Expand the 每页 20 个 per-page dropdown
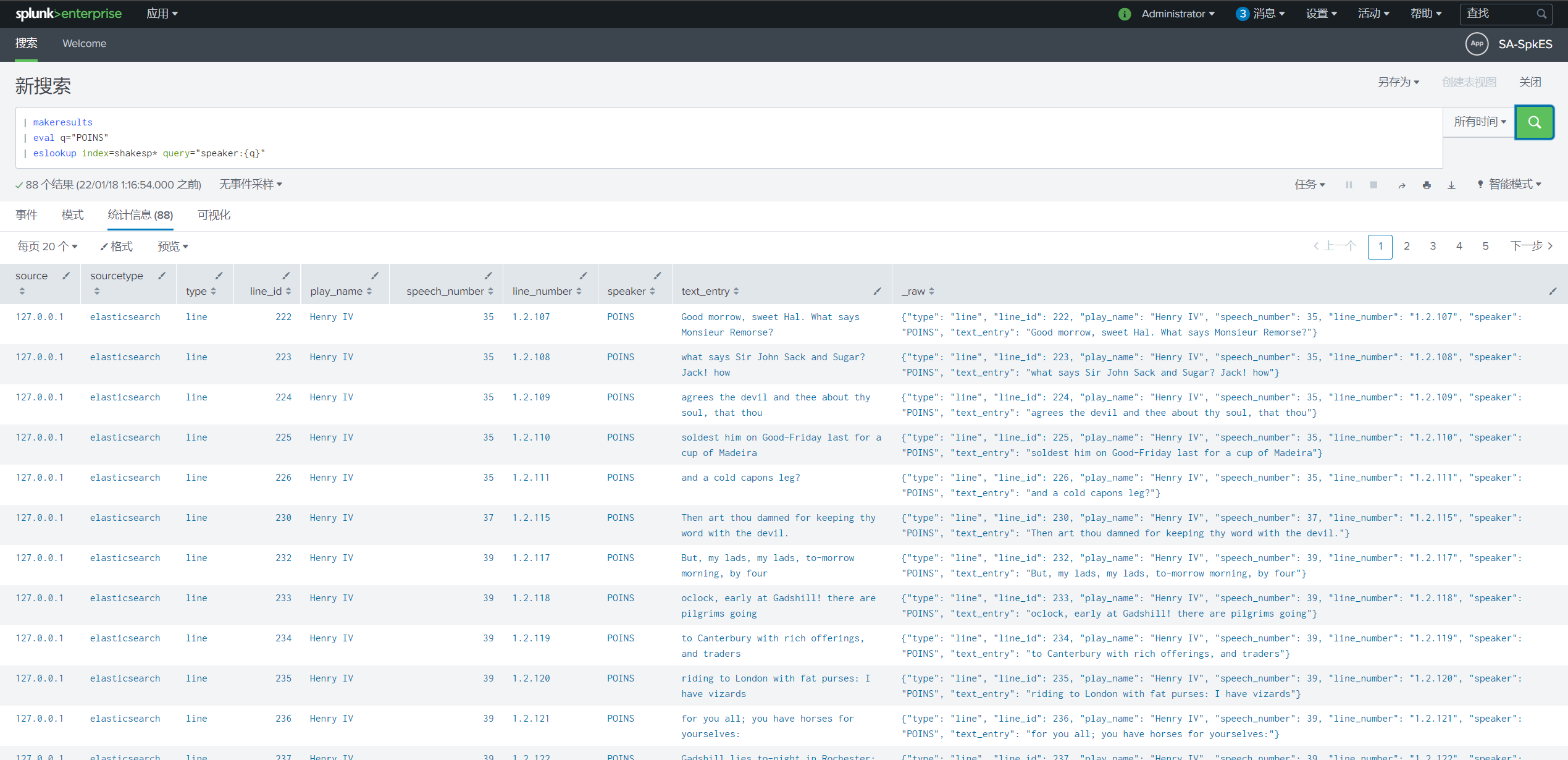Image resolution: width=1568 pixels, height=760 pixels. [x=48, y=247]
